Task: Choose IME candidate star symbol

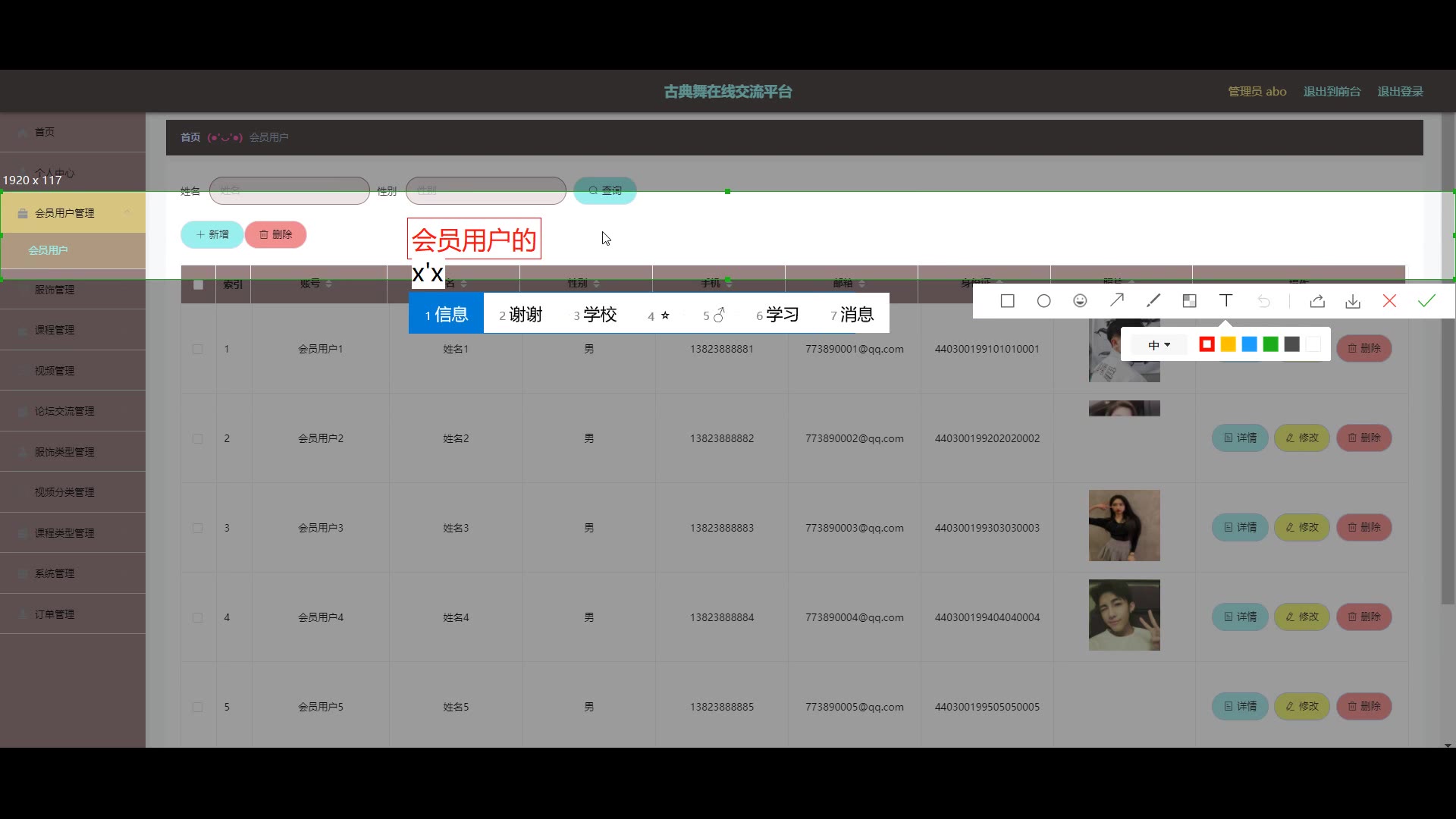Action: click(x=658, y=315)
